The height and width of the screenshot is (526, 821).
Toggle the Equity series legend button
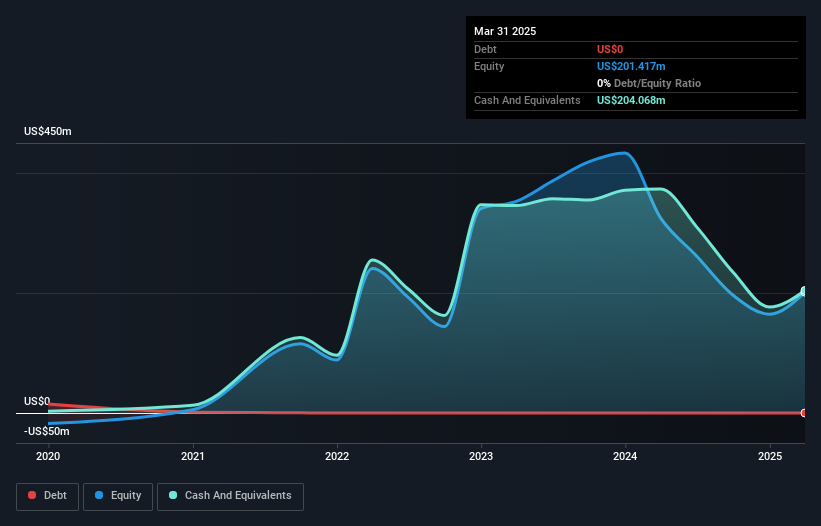118,496
